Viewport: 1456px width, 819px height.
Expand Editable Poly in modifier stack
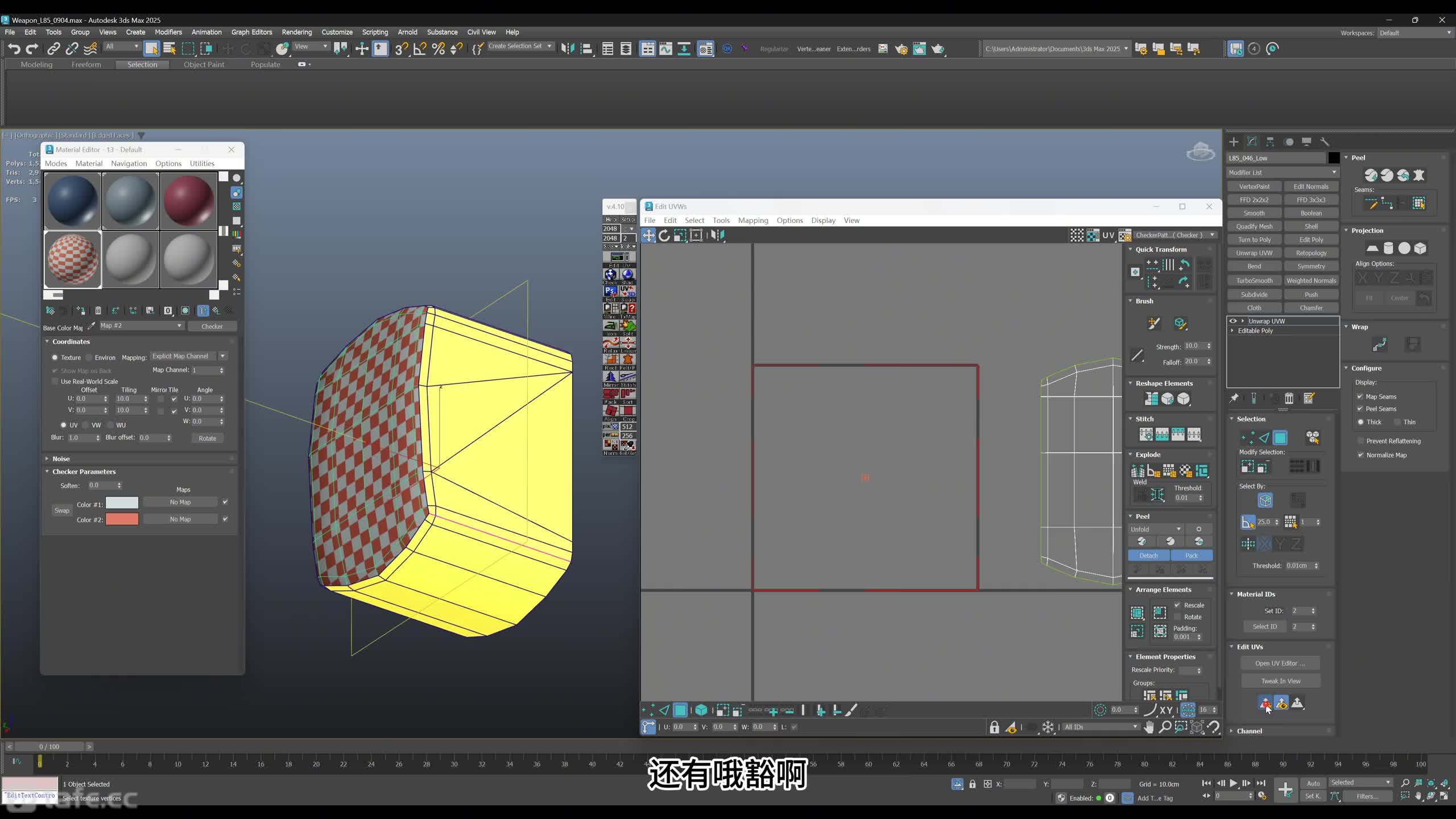[x=1233, y=330]
